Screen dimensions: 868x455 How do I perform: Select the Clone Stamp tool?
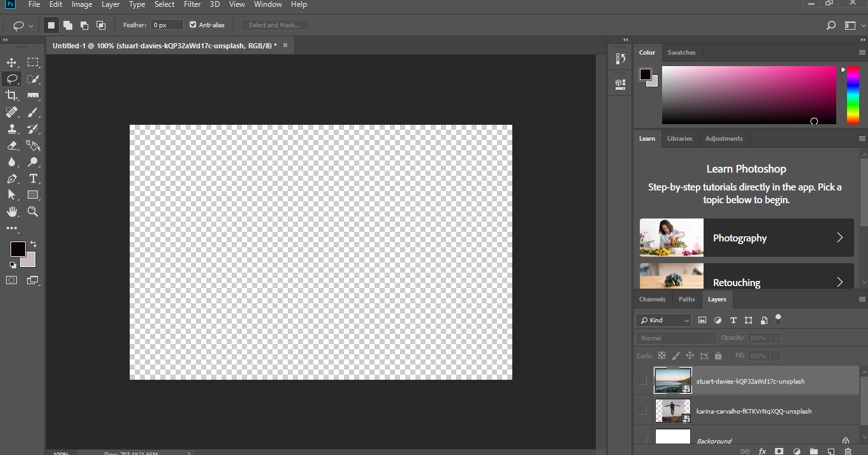[x=12, y=129]
